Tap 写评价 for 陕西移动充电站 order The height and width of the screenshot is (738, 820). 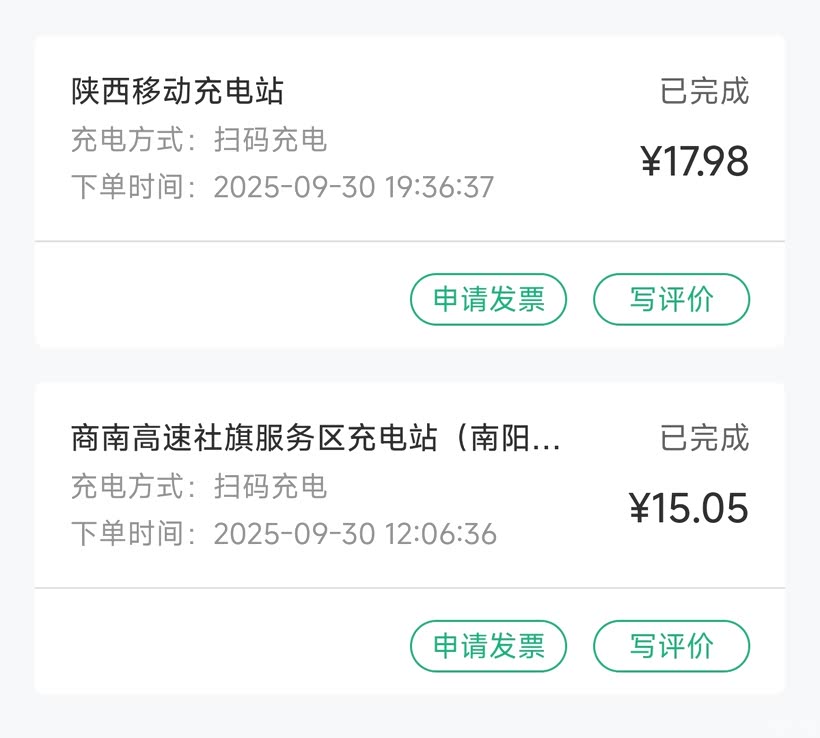point(671,299)
